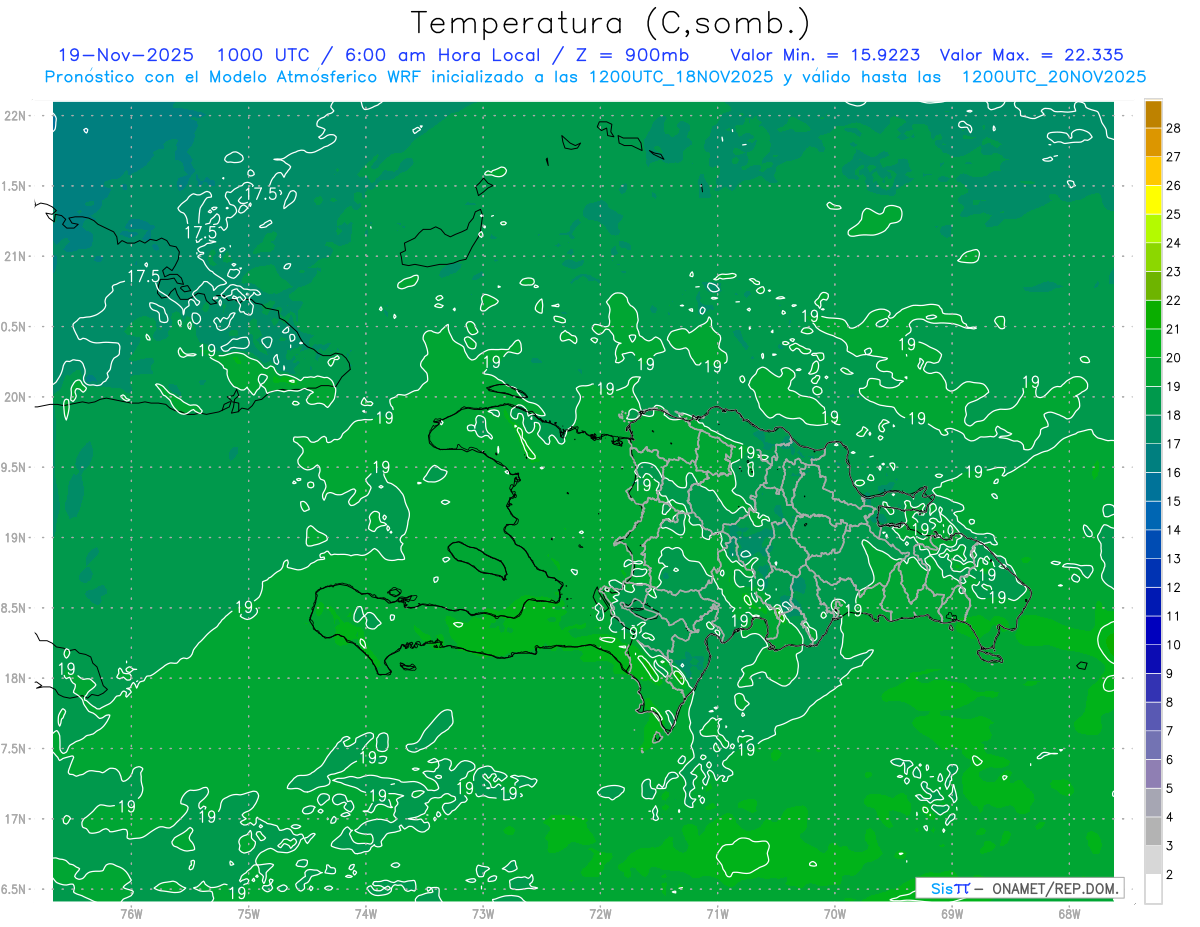Click the "71W" longitude label
1200x927 pixels.
pyautogui.click(x=717, y=914)
